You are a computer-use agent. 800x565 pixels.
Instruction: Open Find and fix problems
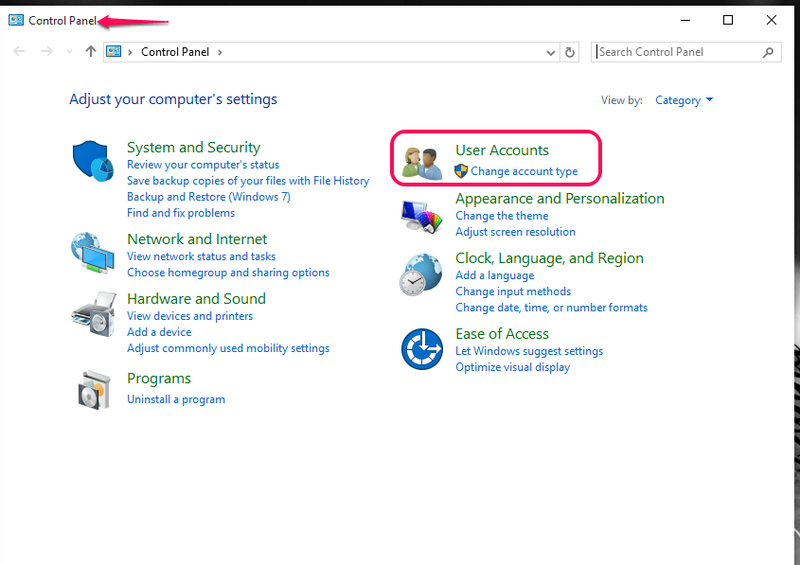[181, 213]
